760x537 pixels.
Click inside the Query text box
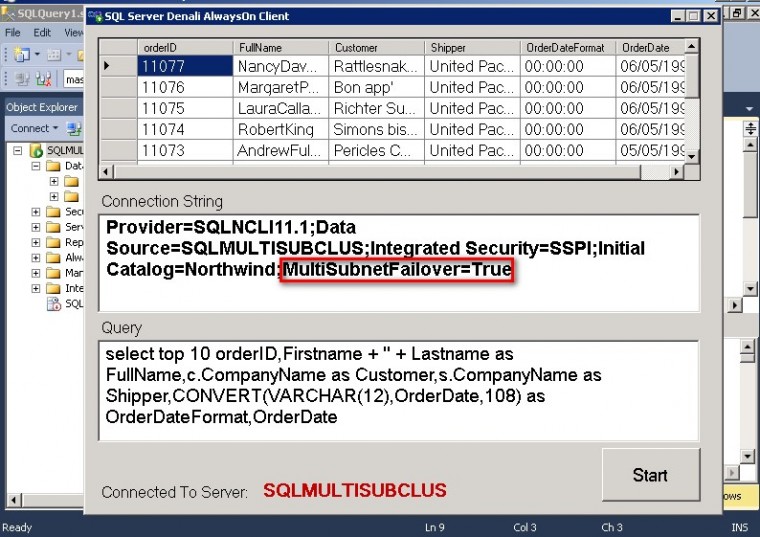coord(399,391)
